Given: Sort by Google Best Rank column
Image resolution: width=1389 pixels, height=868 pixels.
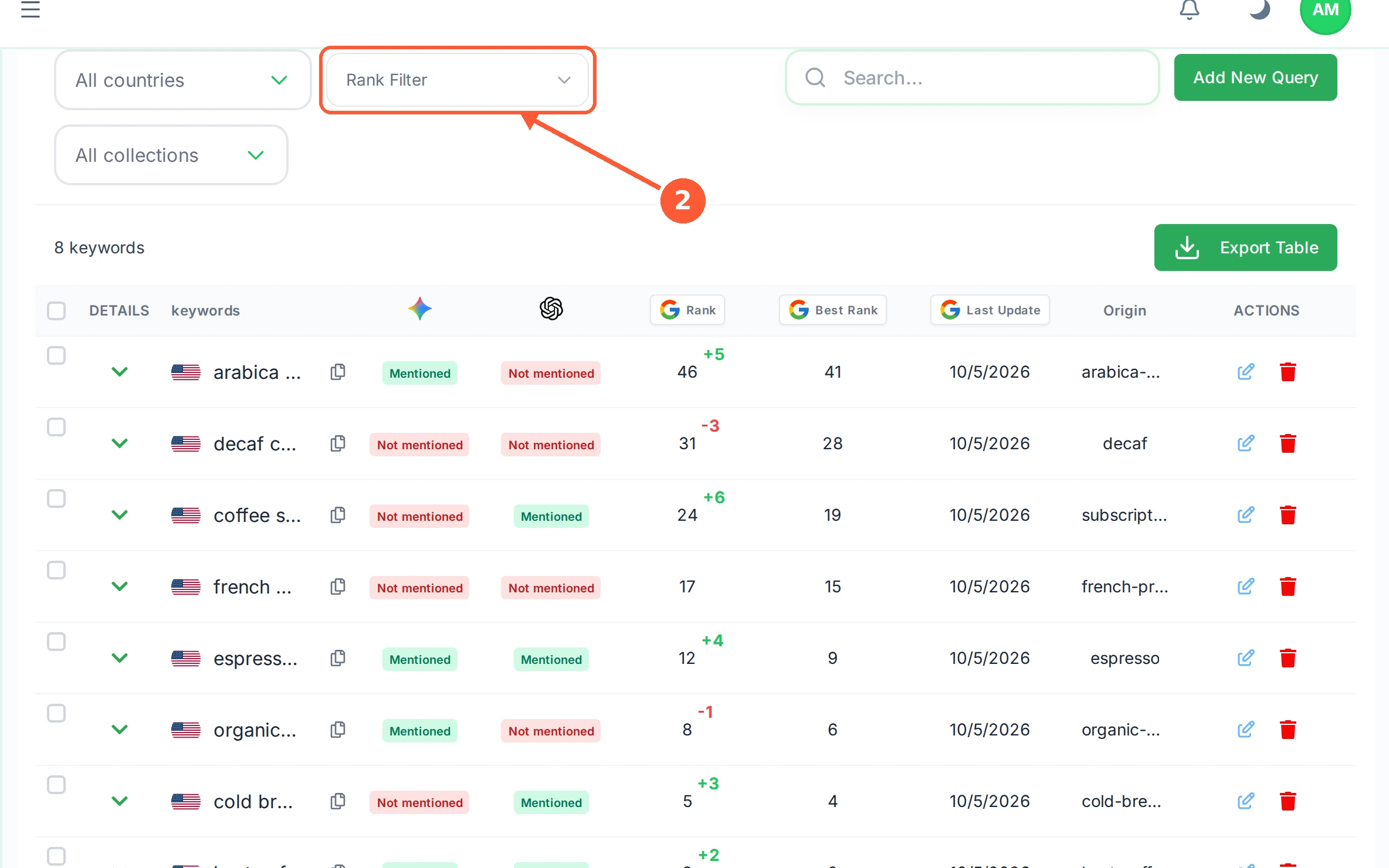Looking at the screenshot, I should pos(833,310).
